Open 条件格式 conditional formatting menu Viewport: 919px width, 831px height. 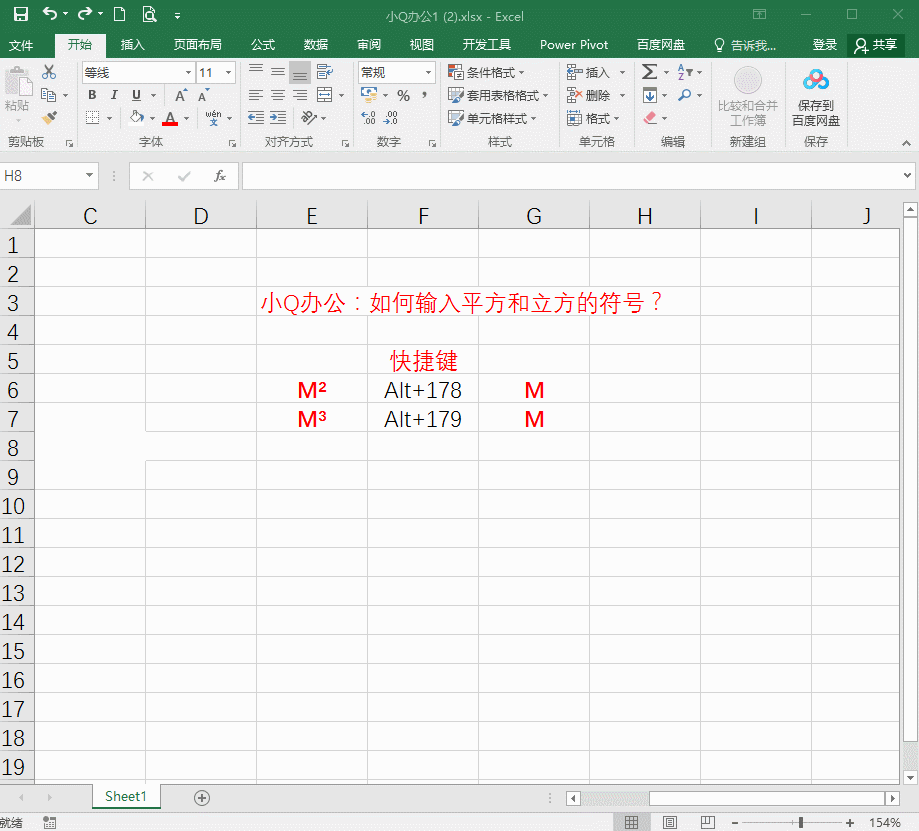coord(486,72)
